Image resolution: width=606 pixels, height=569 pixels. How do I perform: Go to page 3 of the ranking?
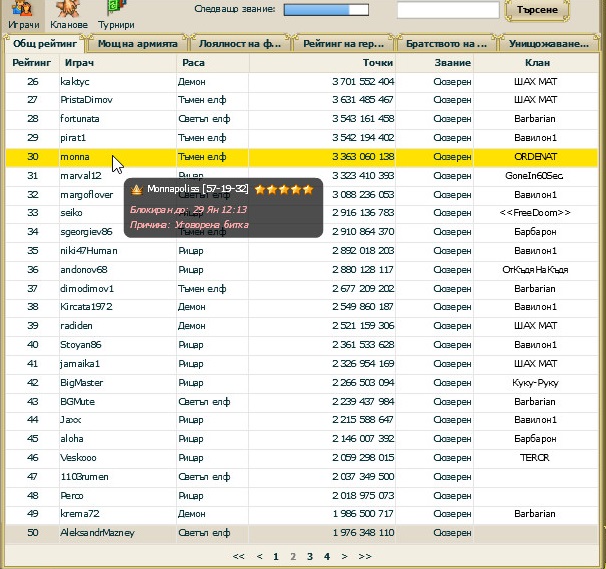click(310, 556)
